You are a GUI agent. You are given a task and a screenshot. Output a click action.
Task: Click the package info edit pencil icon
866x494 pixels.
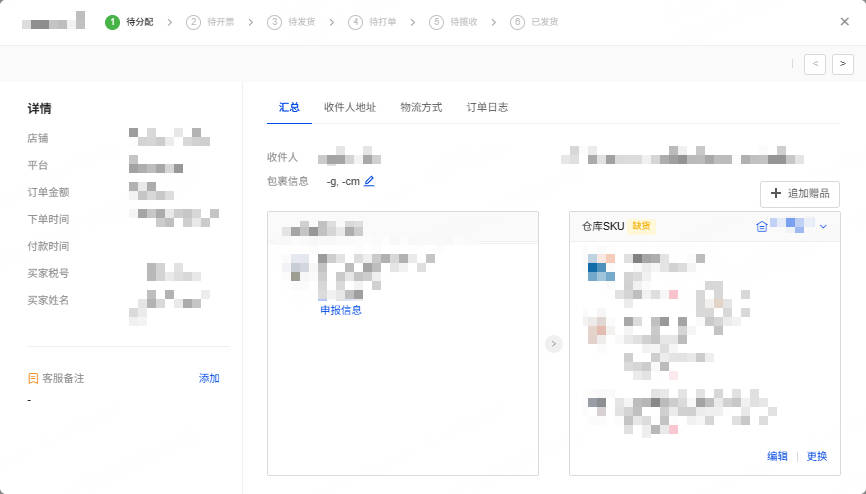pyautogui.click(x=369, y=181)
